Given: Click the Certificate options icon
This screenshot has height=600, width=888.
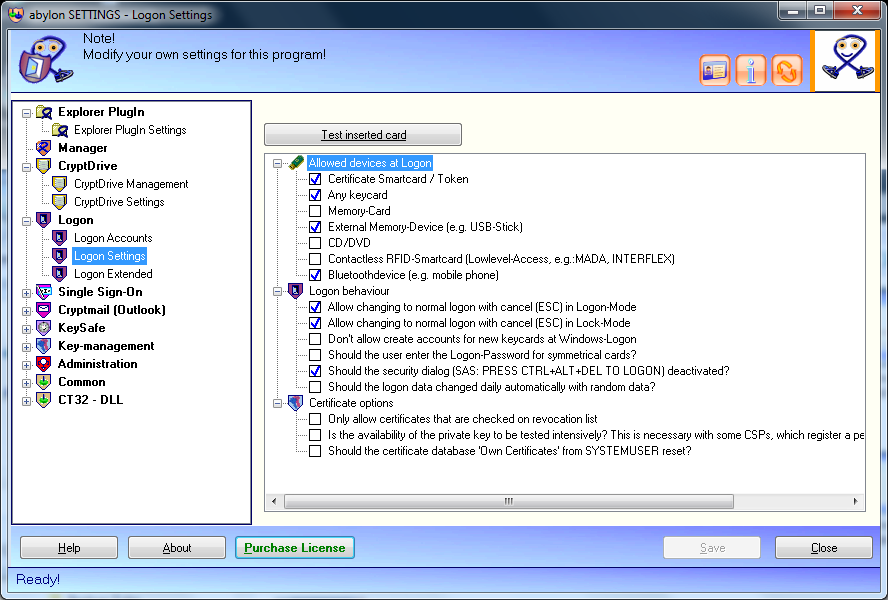Looking at the screenshot, I should pos(296,403).
